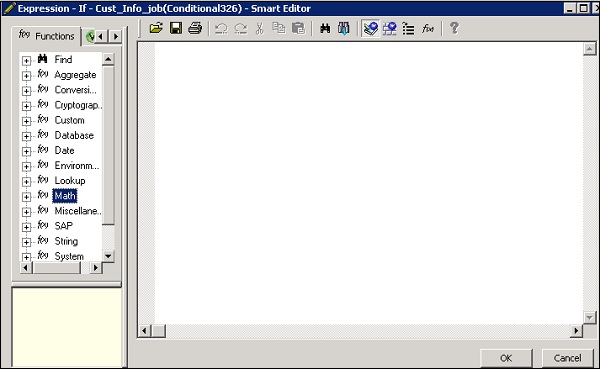The width and height of the screenshot is (600, 369).
Task: Expand the String function category
Action: [x=26, y=242]
